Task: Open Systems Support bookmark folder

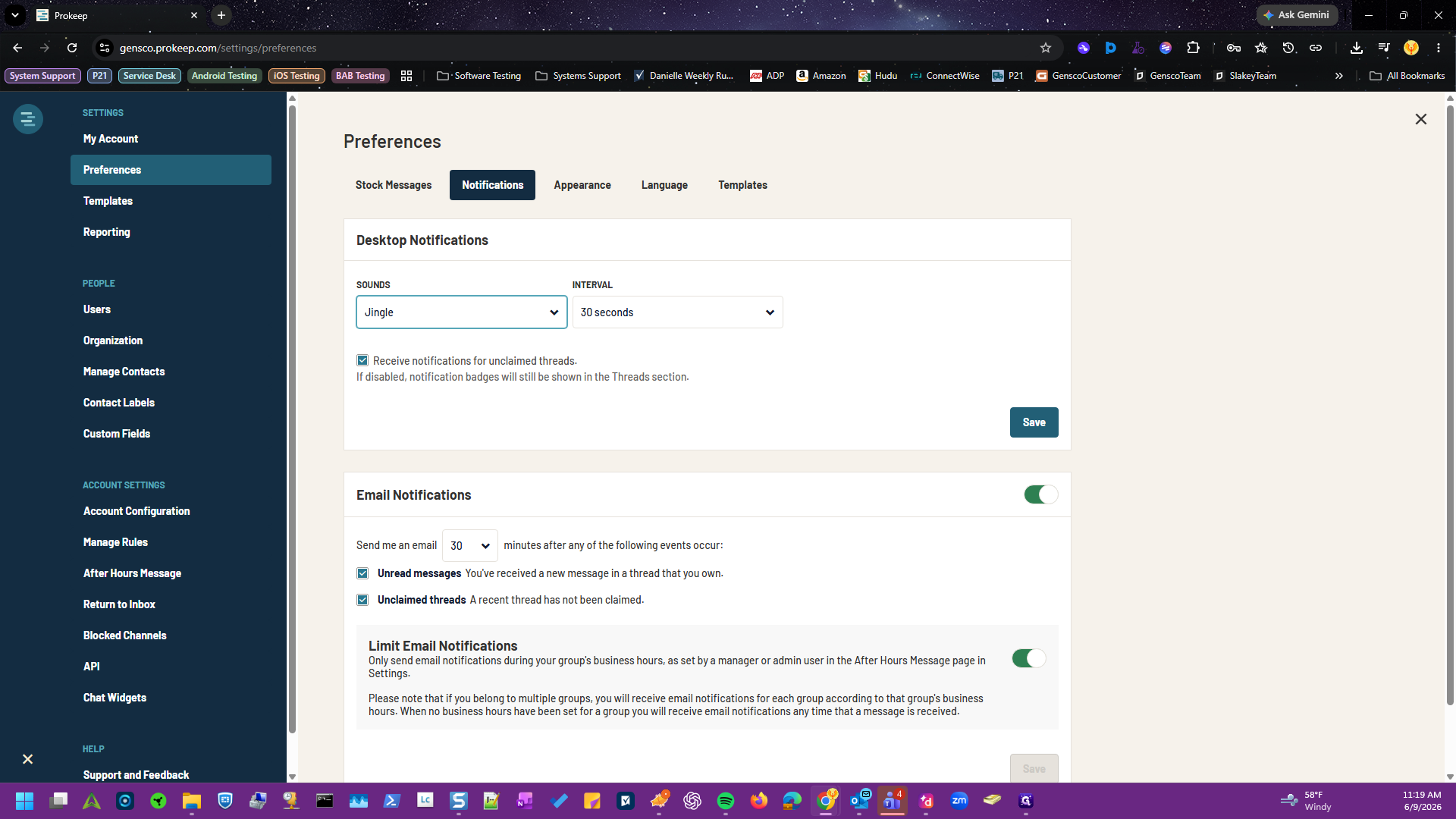Action: (x=578, y=76)
